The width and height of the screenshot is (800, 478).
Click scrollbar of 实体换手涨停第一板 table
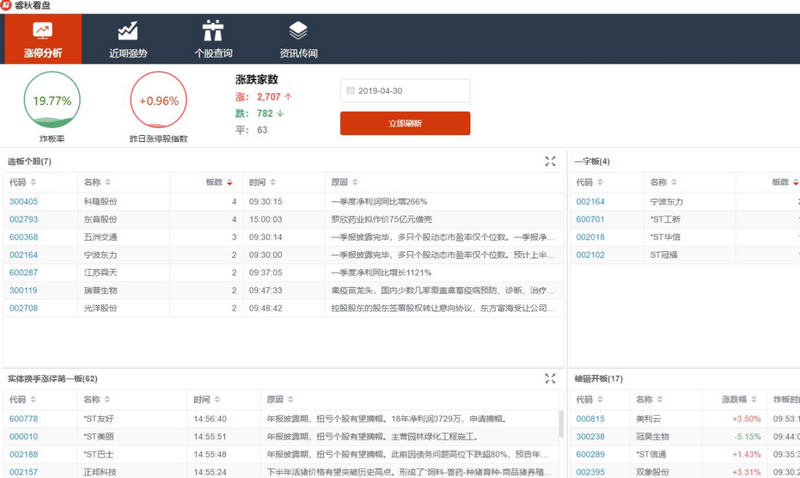pyautogui.click(x=561, y=423)
